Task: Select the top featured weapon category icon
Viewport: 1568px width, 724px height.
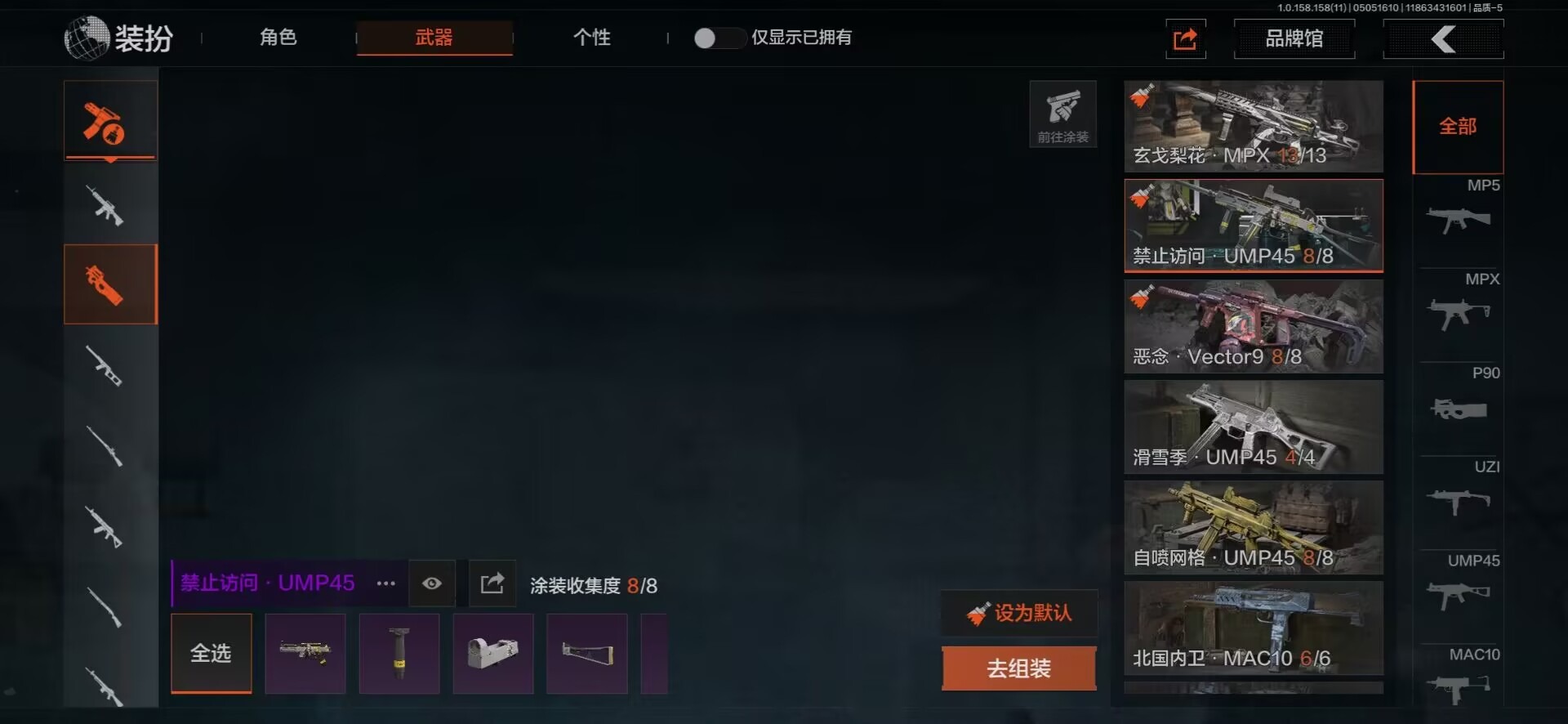Action: (x=110, y=121)
